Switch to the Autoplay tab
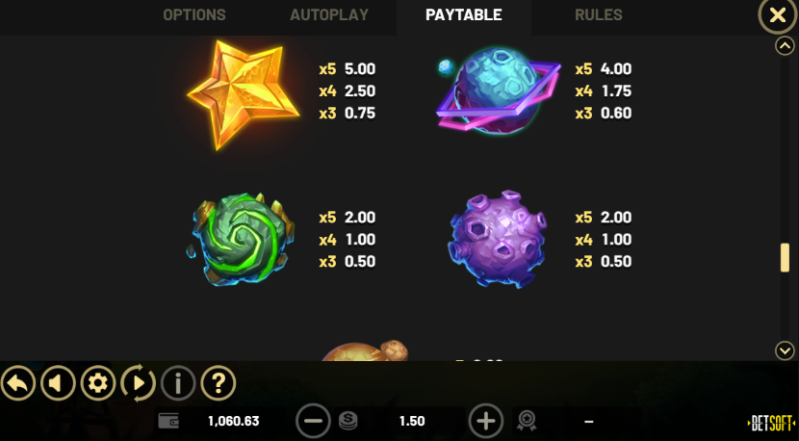 tap(329, 15)
